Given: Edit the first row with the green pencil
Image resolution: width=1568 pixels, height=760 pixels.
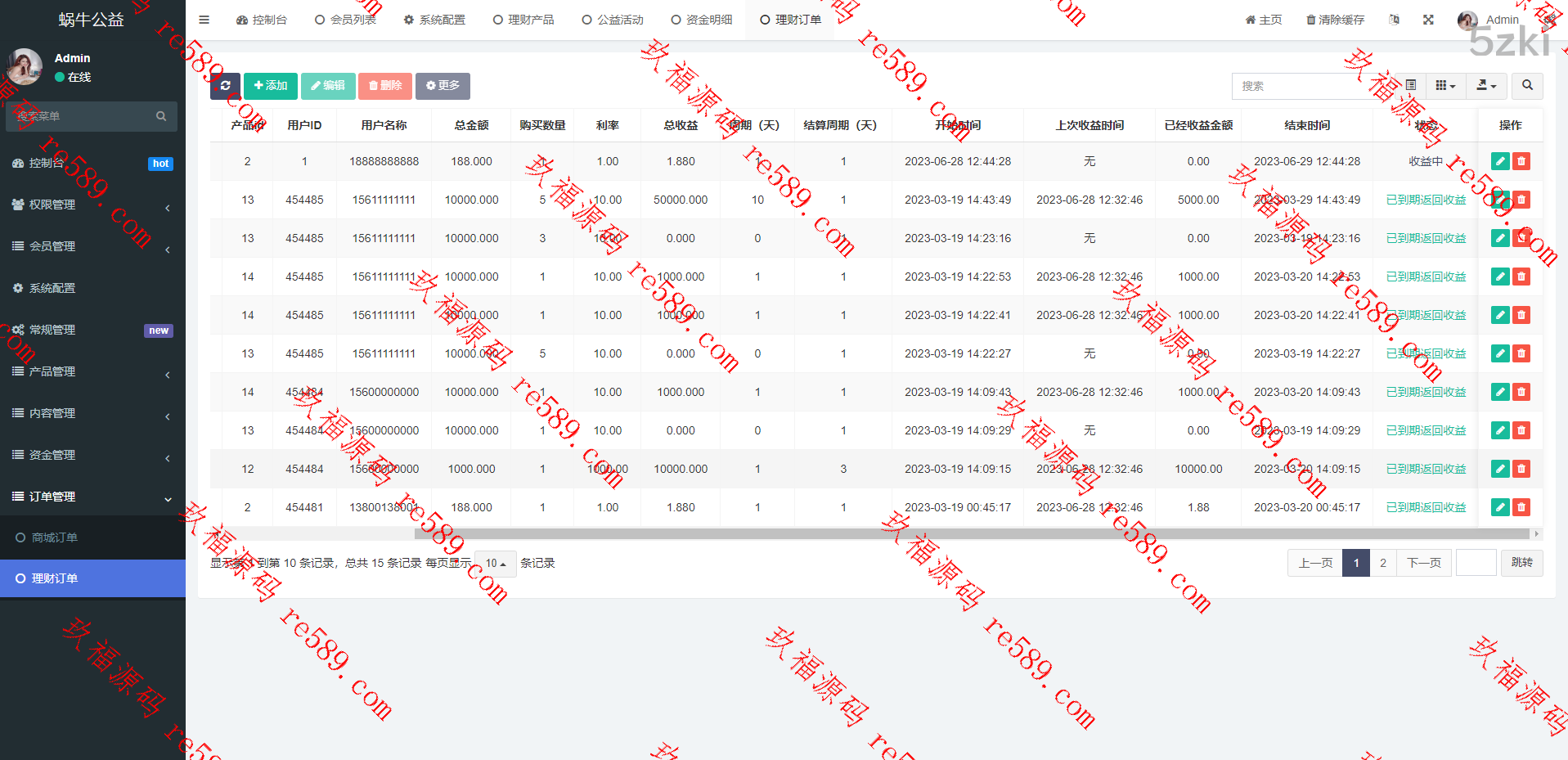Looking at the screenshot, I should coord(1500,161).
